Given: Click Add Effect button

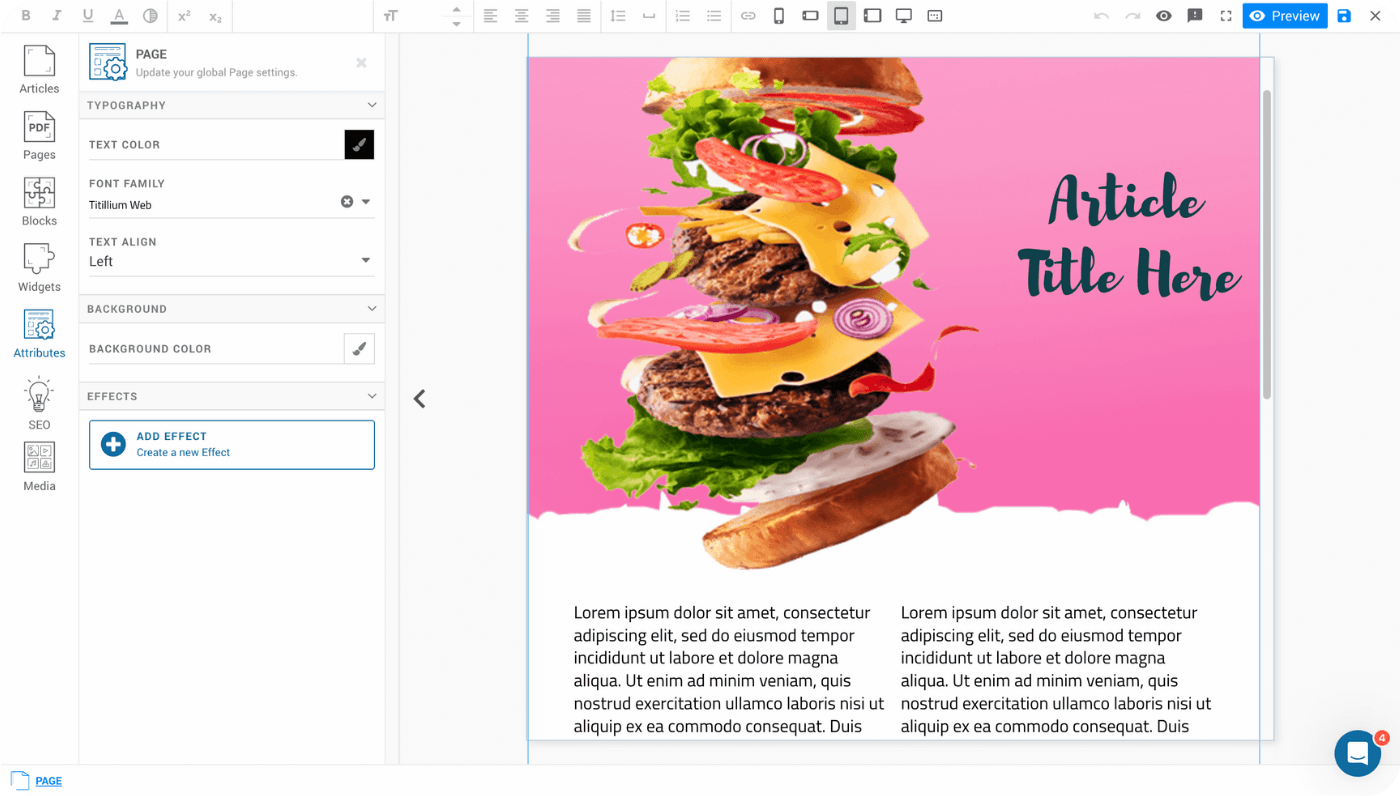Looking at the screenshot, I should (232, 445).
